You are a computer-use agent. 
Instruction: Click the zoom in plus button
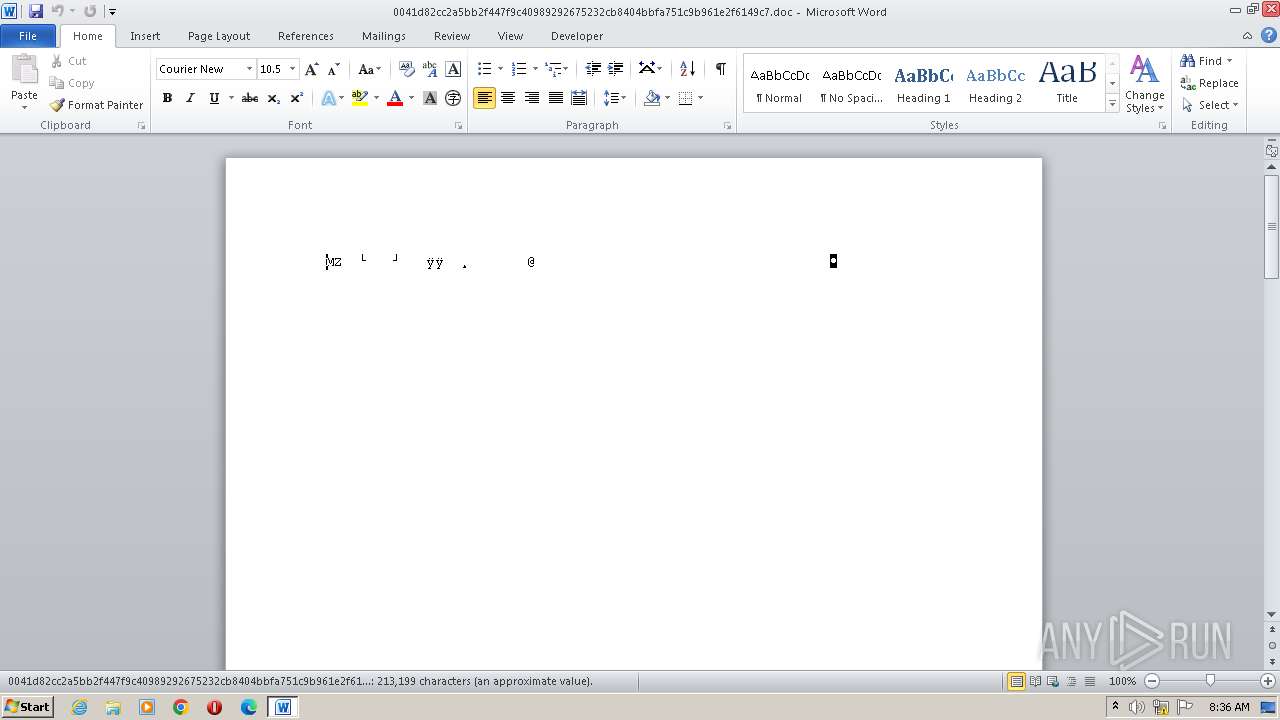tap(1267, 681)
